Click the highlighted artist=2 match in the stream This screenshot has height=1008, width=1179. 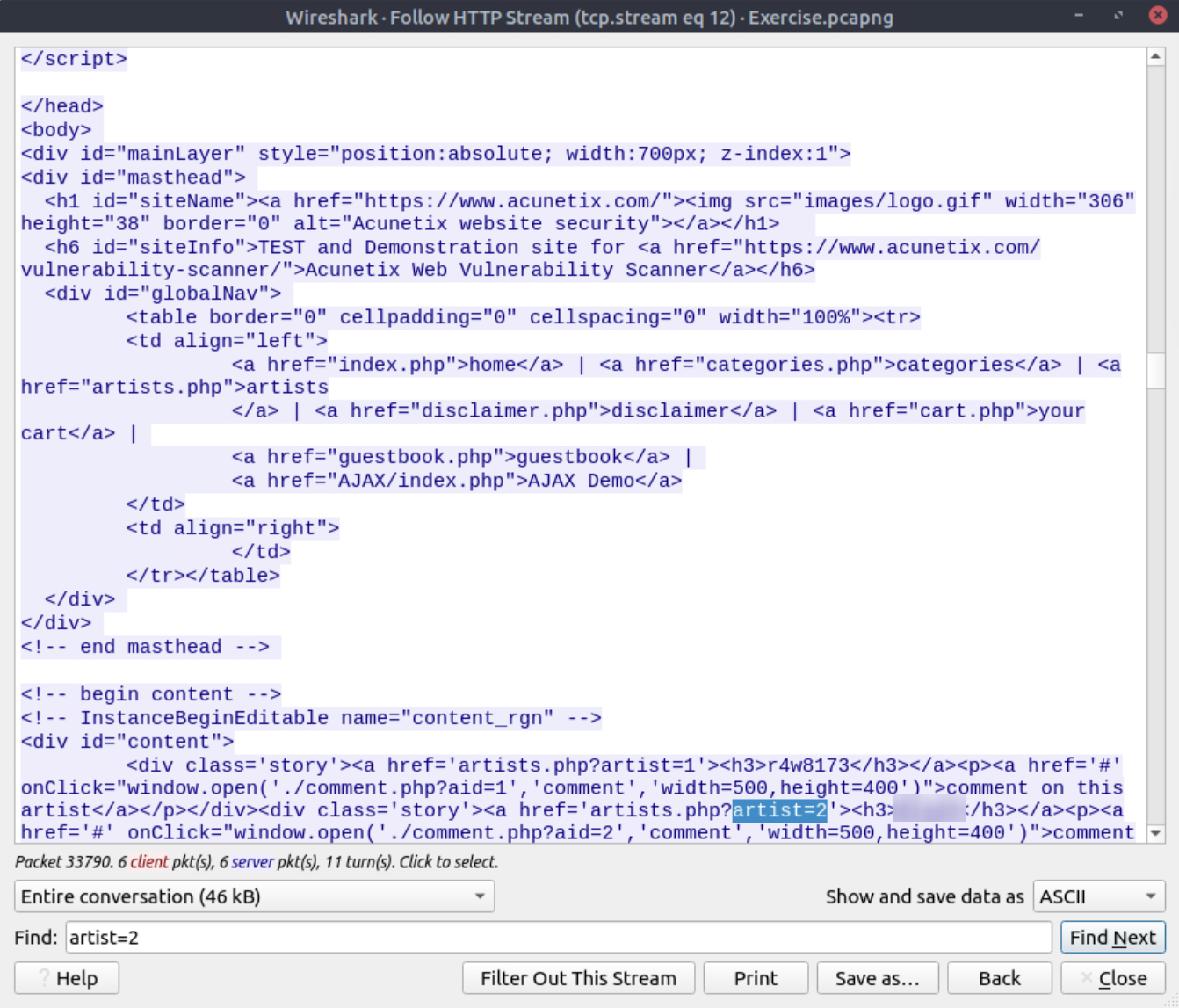point(779,810)
